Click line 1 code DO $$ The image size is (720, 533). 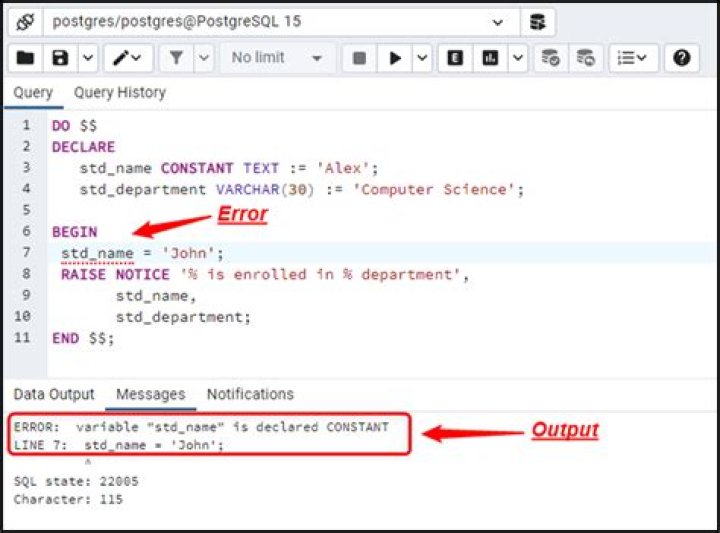coord(74,126)
